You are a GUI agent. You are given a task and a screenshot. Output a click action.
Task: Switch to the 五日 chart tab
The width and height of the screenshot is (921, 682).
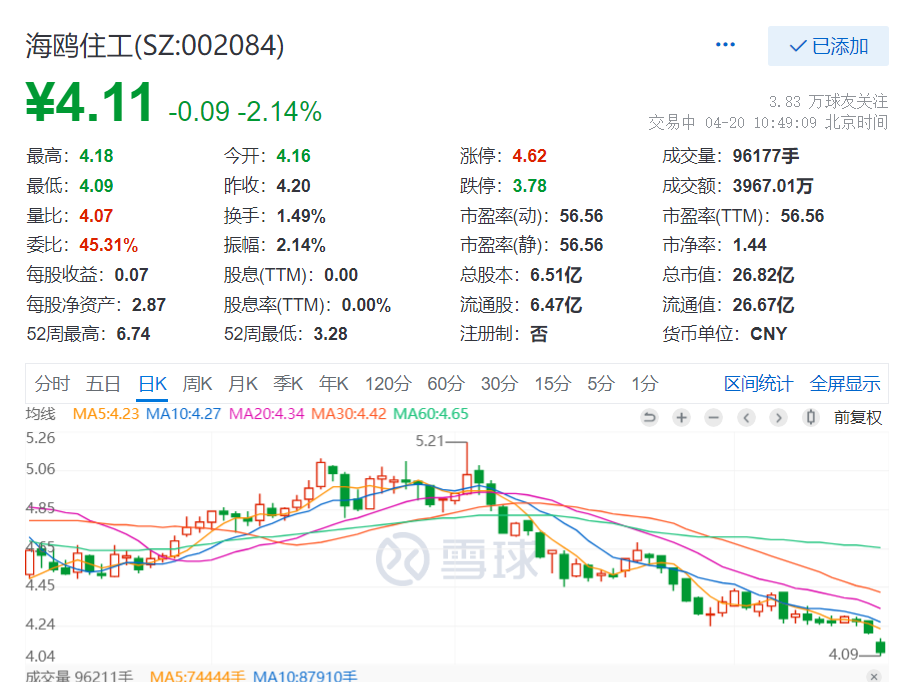103,384
